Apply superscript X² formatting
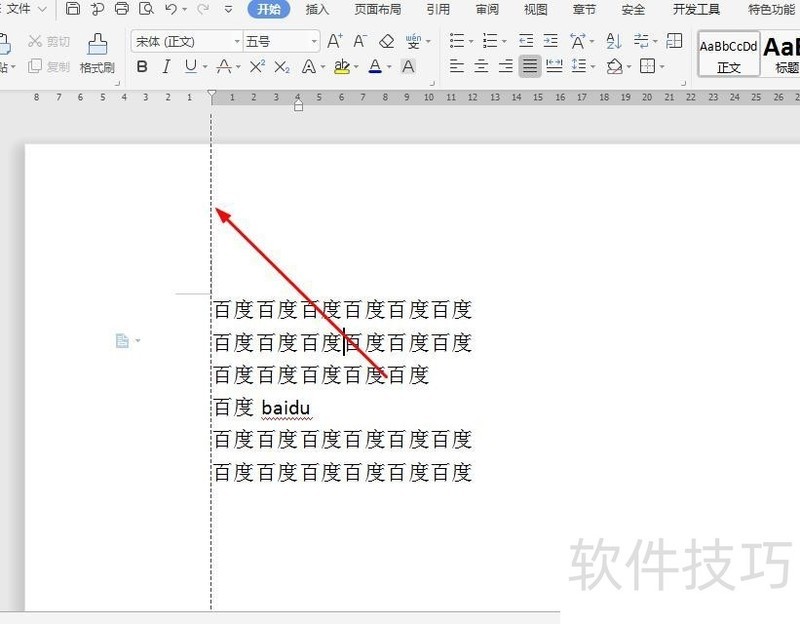The height and width of the screenshot is (624, 800). point(257,66)
